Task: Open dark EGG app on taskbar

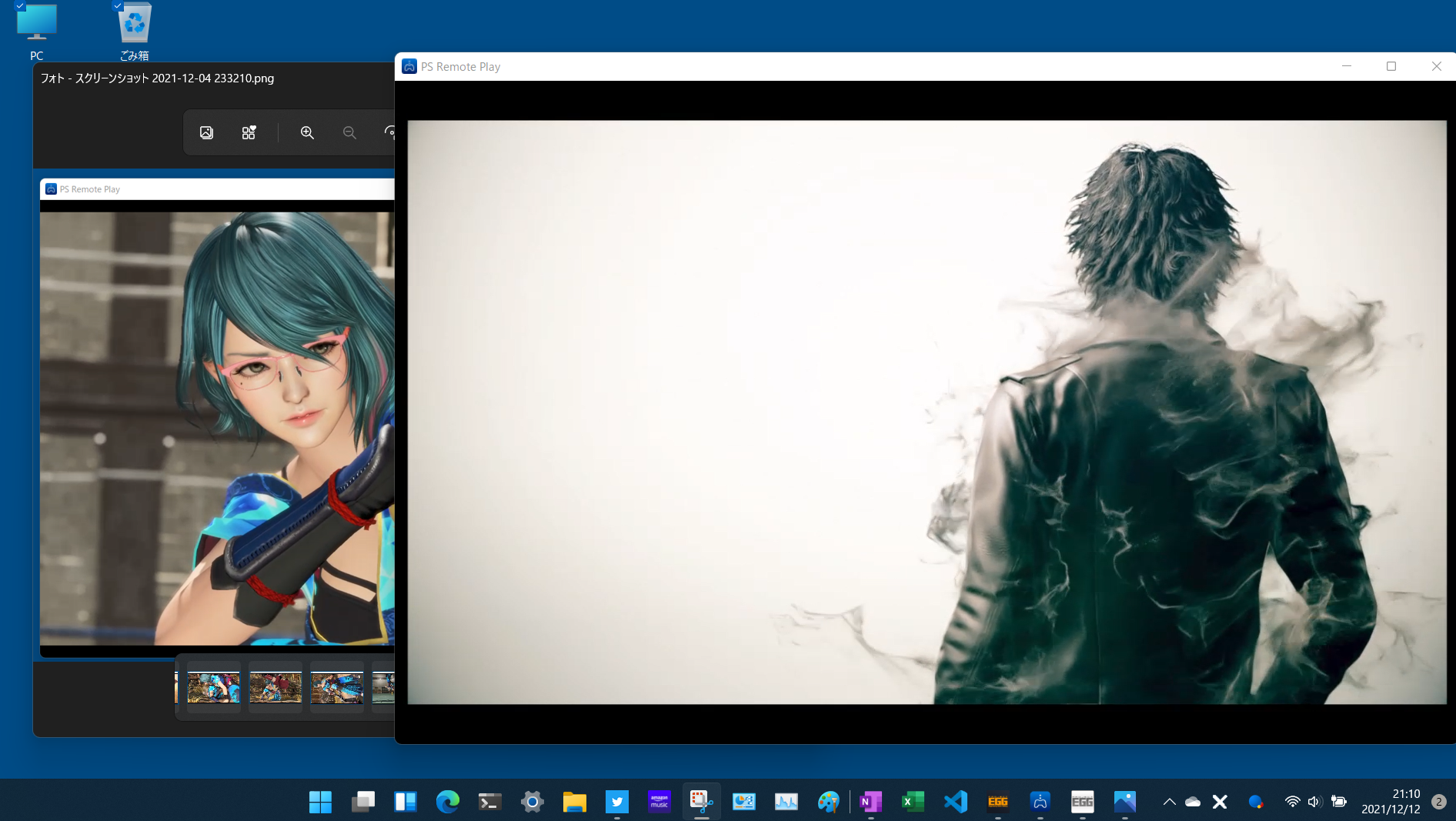Action: coord(997,802)
